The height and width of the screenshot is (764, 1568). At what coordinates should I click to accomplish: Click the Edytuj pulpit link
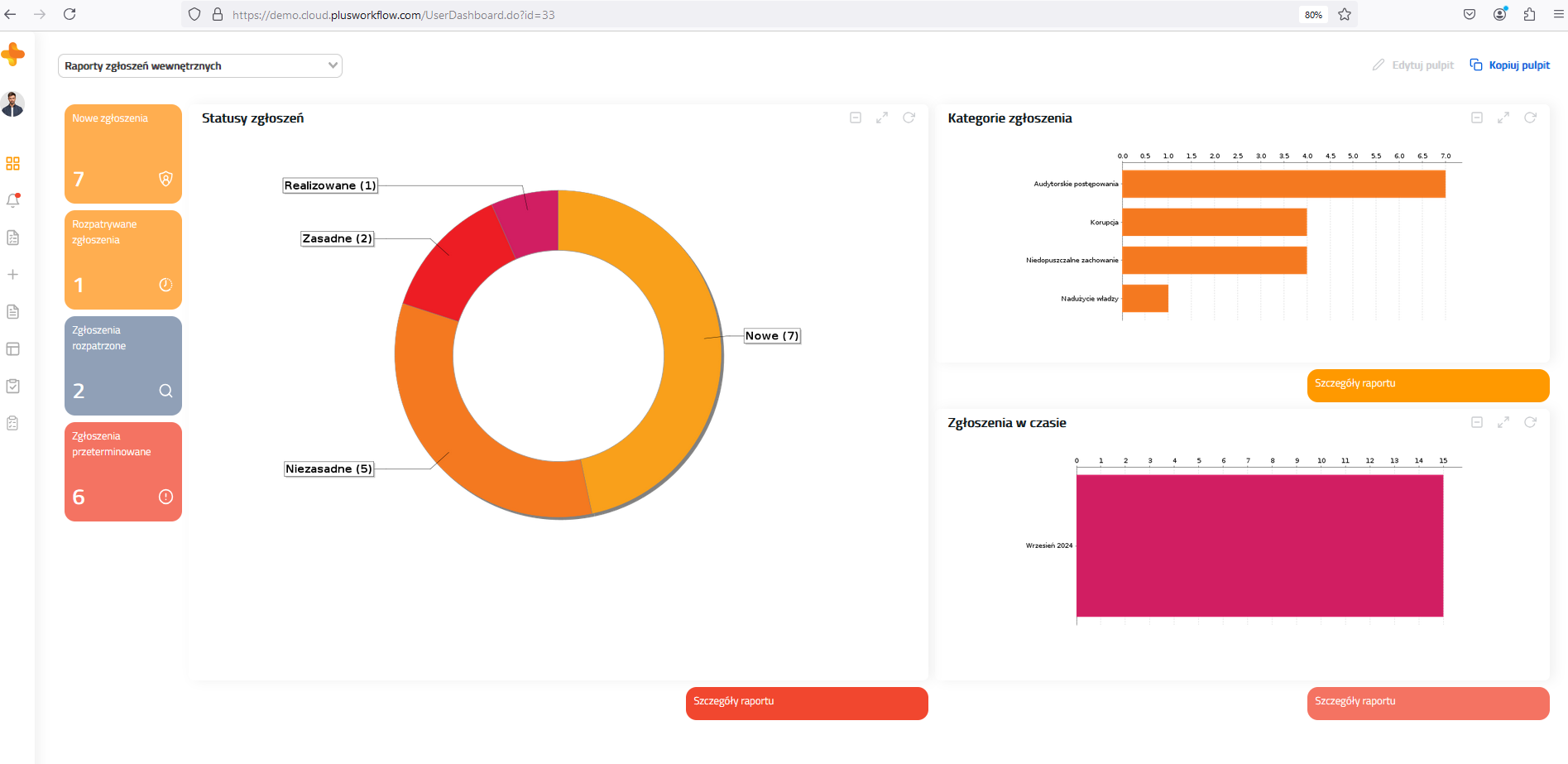[x=1422, y=65]
